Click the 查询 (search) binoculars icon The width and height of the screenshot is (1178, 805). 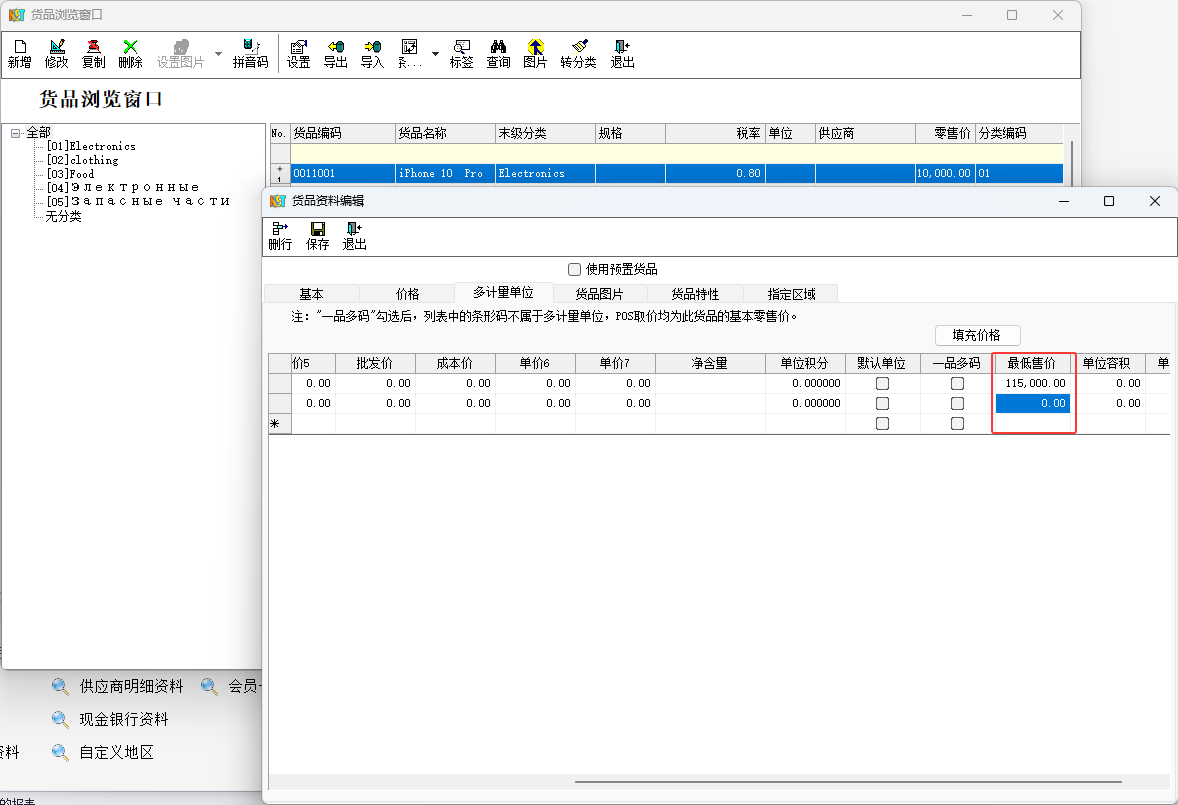[x=498, y=54]
